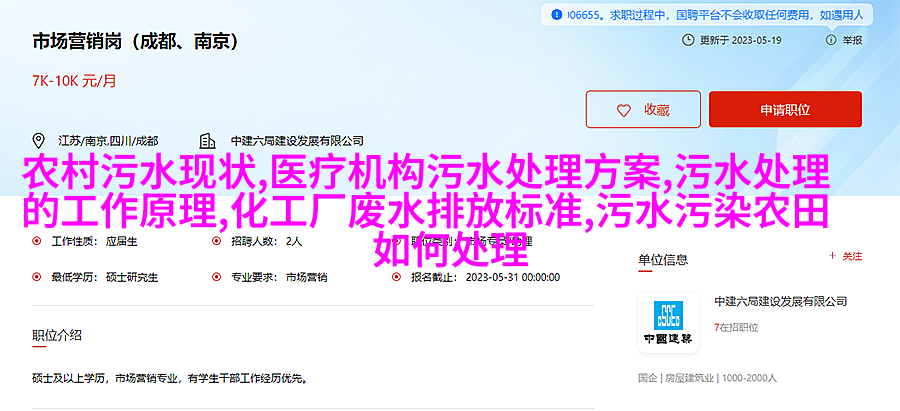Viewport: 900px width, 411px height.
Task: Select the red bullet beside 工作性质
Action: pos(37,242)
